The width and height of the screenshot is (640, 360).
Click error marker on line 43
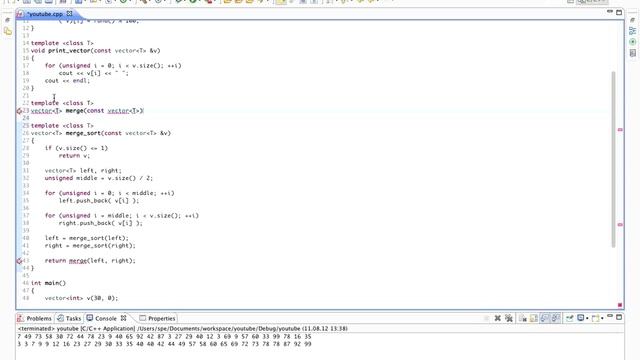click(x=19, y=261)
